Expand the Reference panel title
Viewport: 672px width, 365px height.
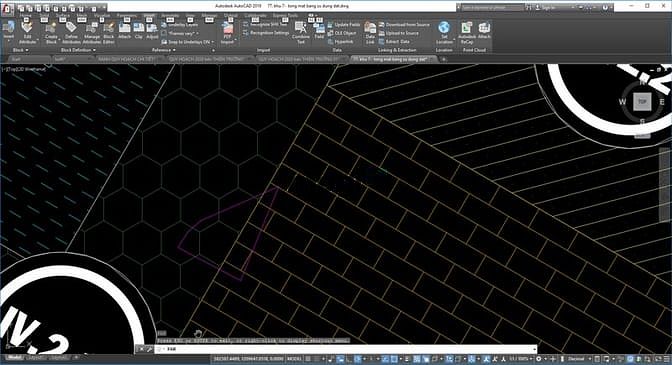164,50
